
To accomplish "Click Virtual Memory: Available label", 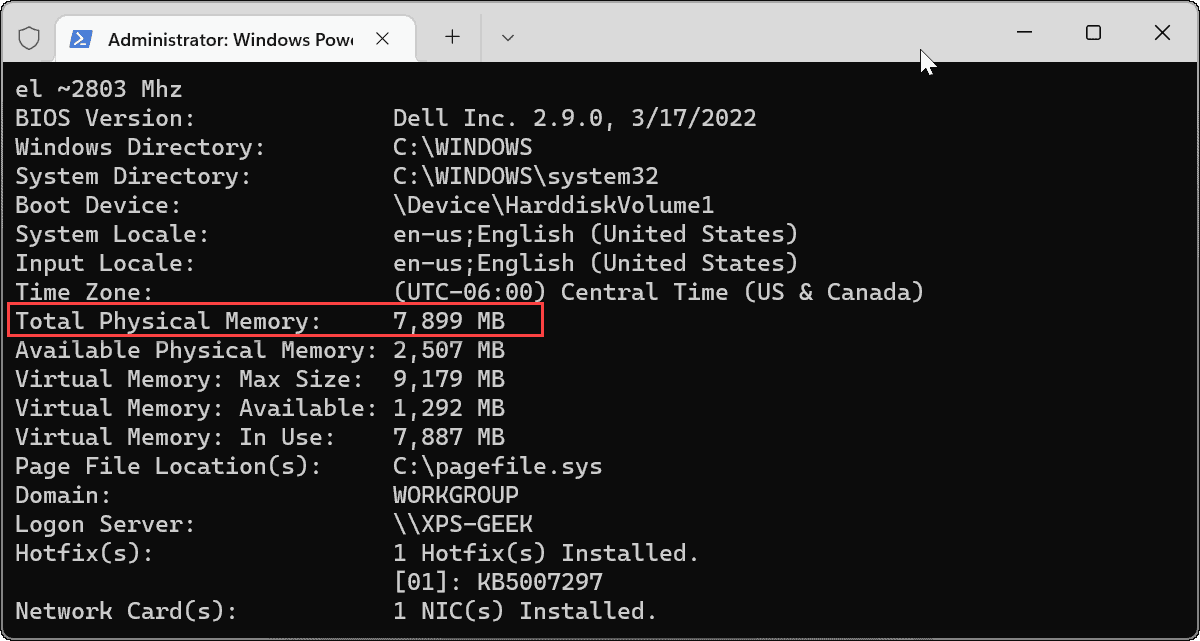I will click(x=196, y=408).
